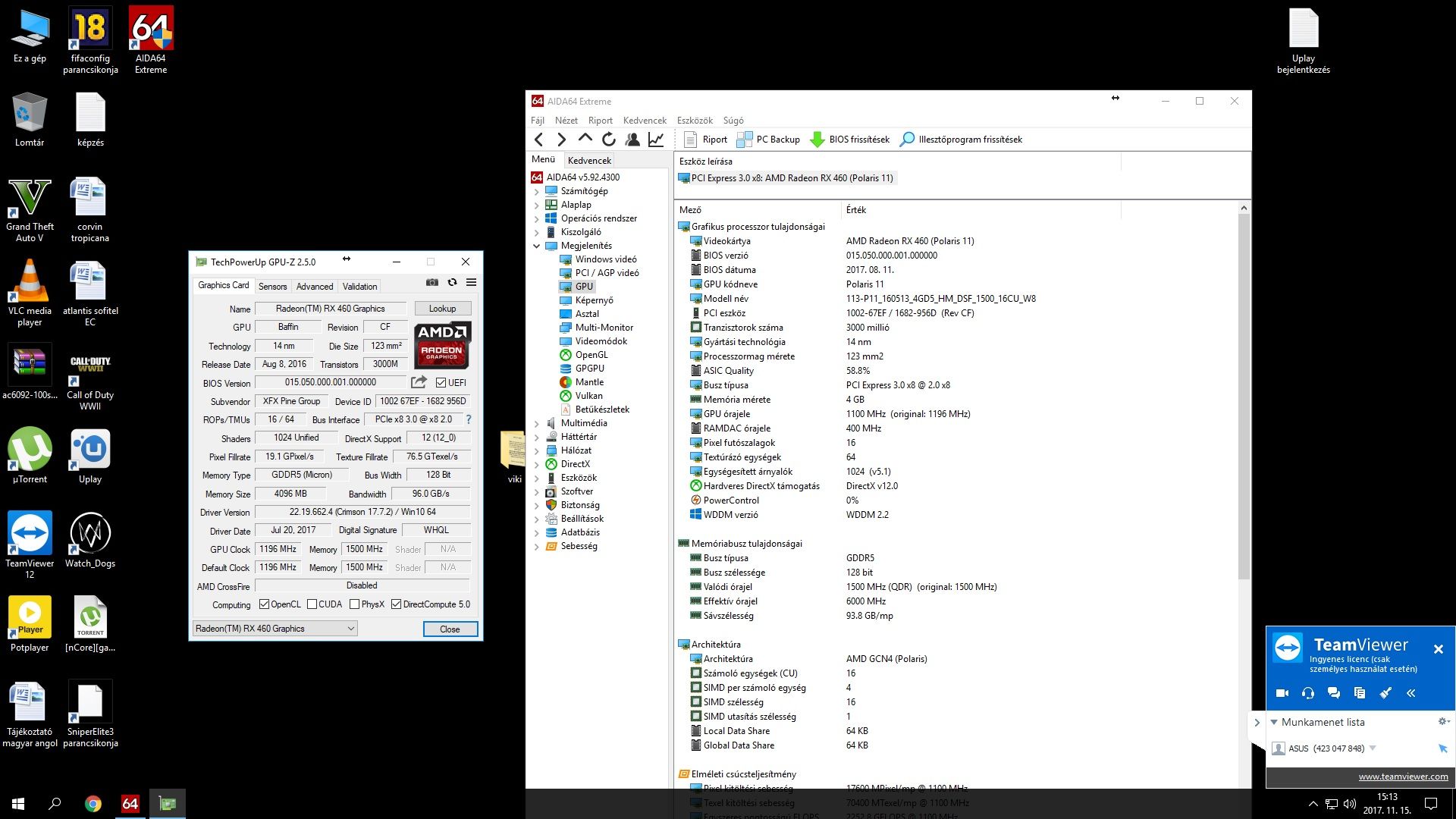Open the Windows search from taskbar
This screenshot has width=1456, height=819.
click(x=55, y=804)
